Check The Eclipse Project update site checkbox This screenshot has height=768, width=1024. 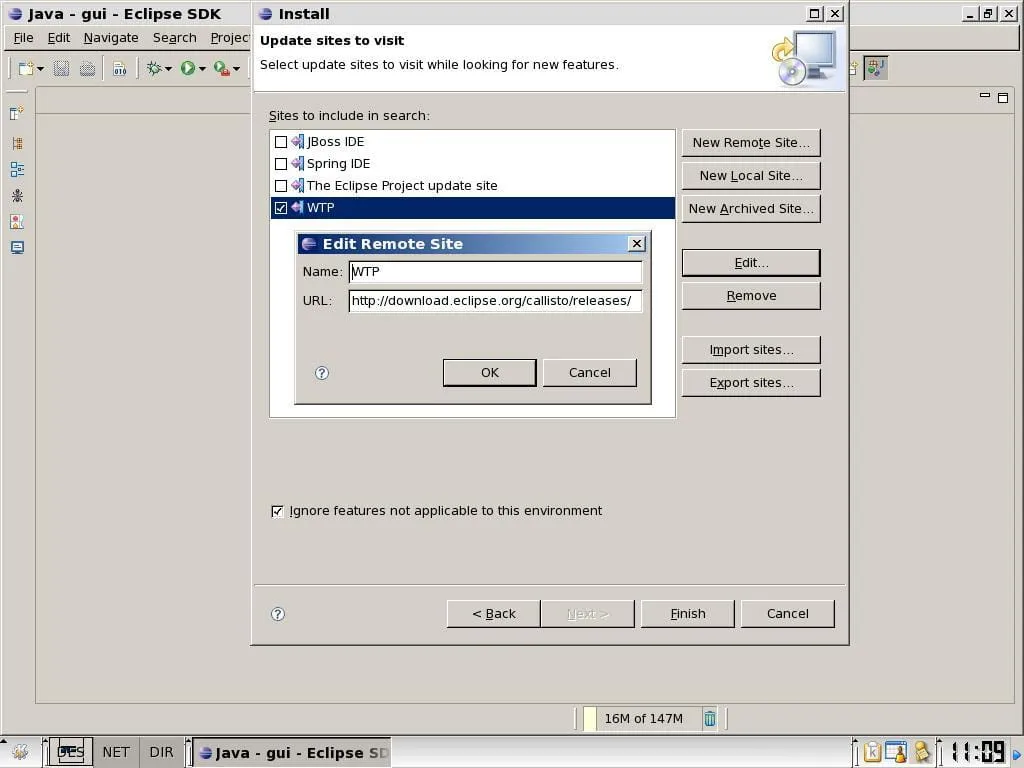pos(281,186)
